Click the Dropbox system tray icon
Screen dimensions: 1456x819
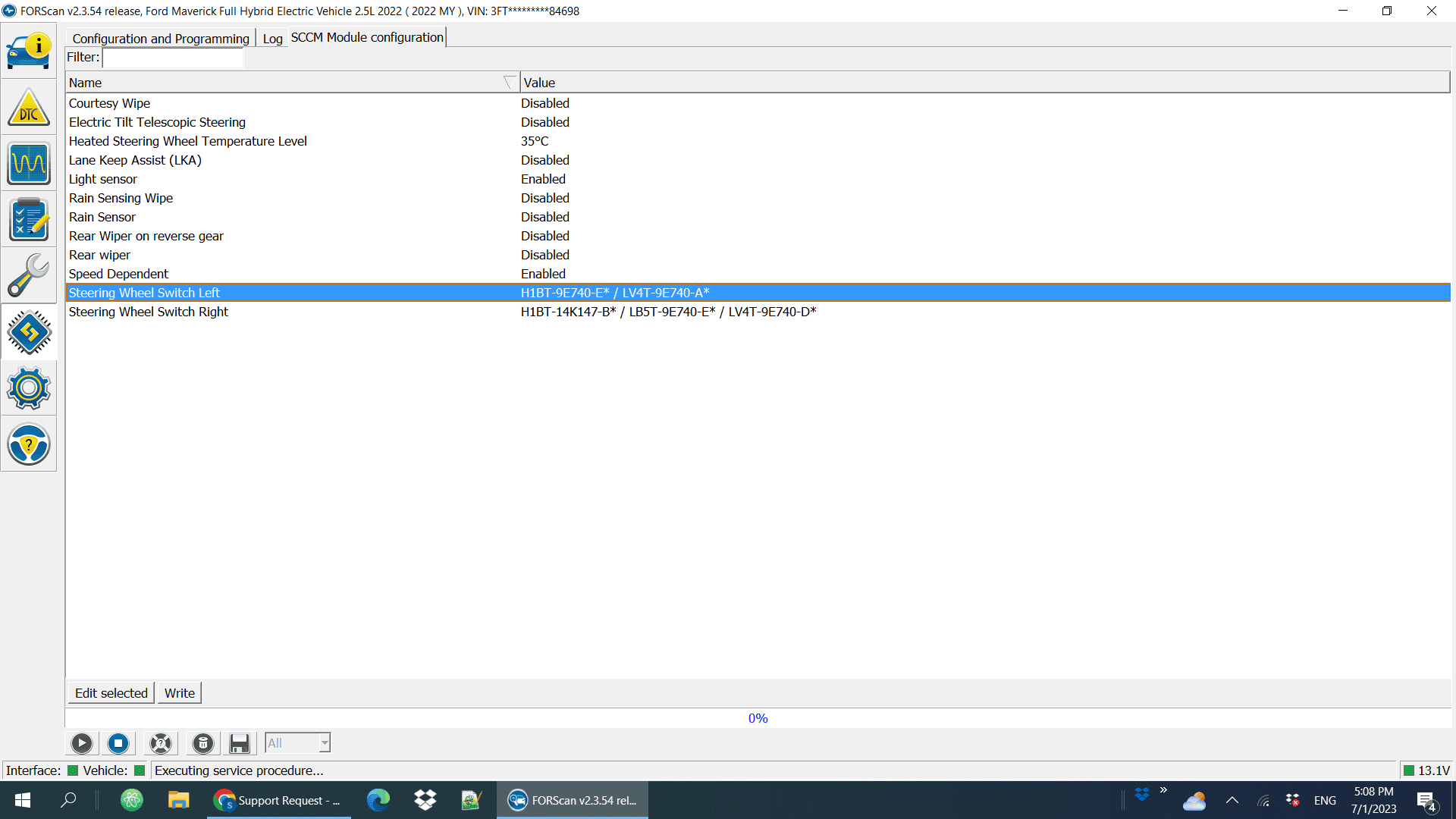[x=1142, y=795]
